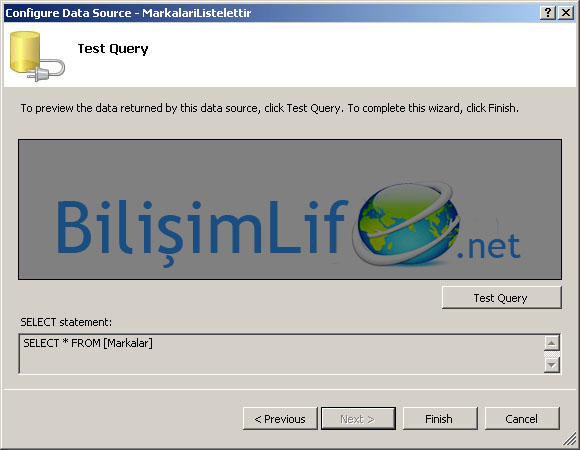Click the database plug icon in the header
This screenshot has height=450, width=580.
coord(37,56)
